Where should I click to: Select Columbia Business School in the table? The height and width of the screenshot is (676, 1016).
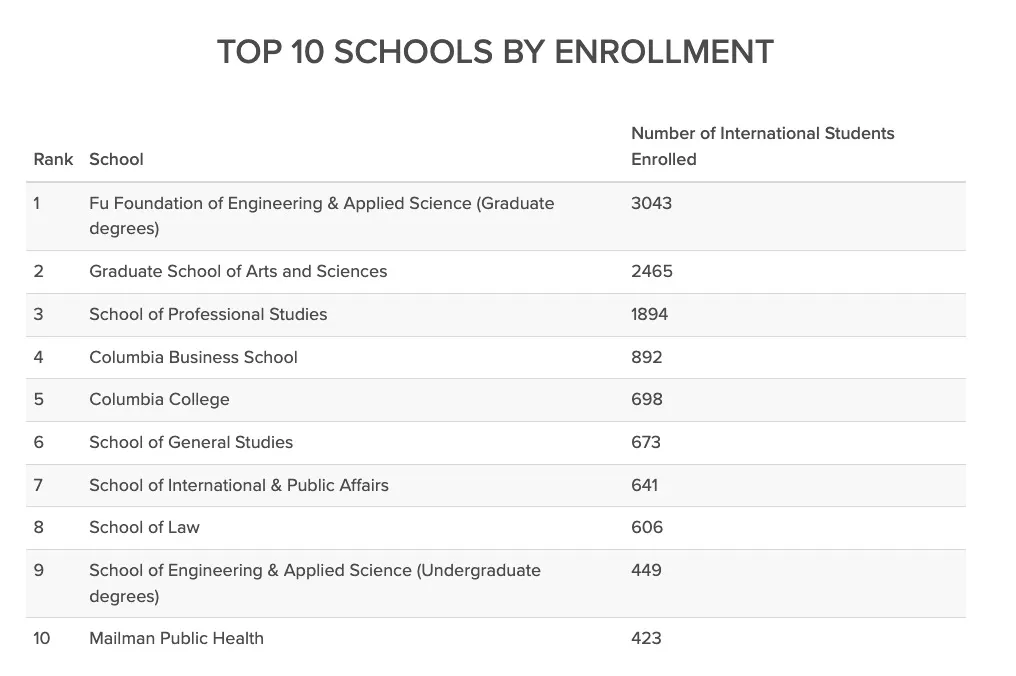pyautogui.click(x=193, y=357)
